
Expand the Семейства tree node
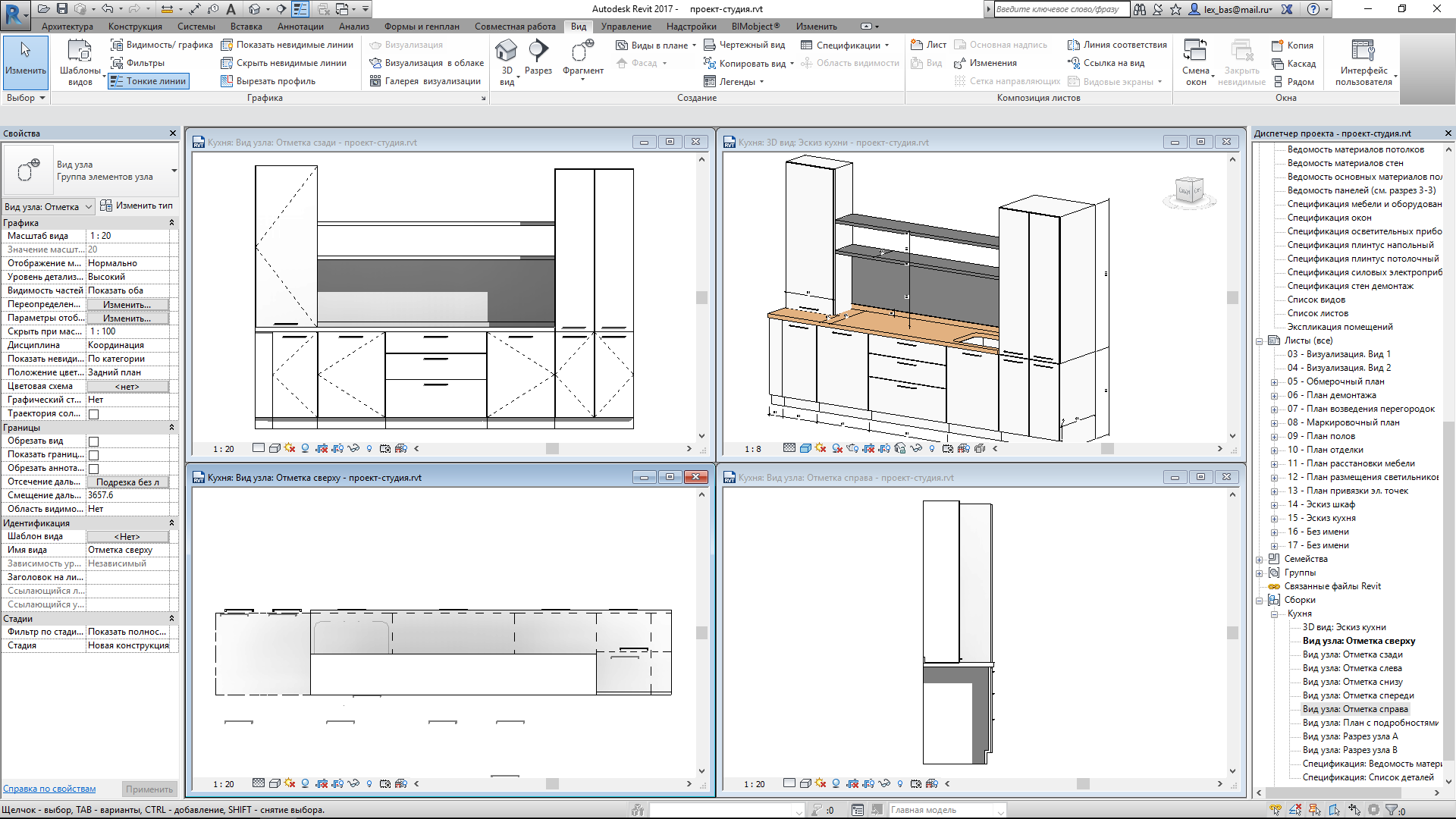pyautogui.click(x=1260, y=560)
